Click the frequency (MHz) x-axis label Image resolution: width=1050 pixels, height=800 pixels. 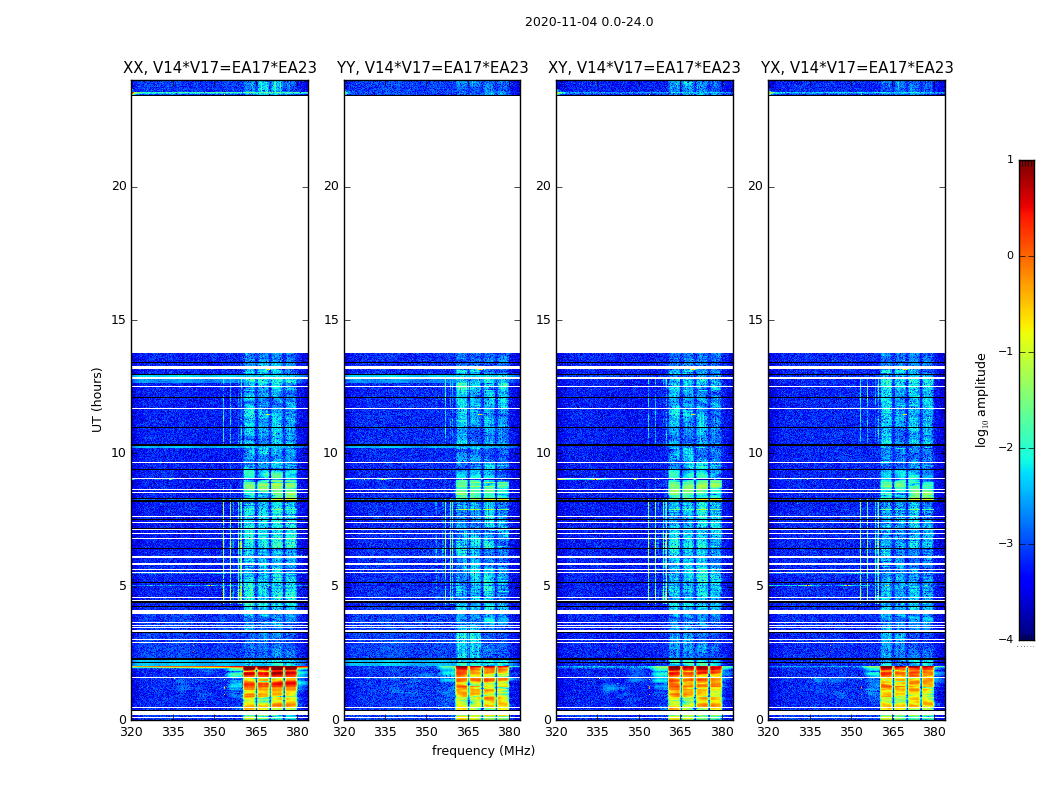tap(483, 751)
